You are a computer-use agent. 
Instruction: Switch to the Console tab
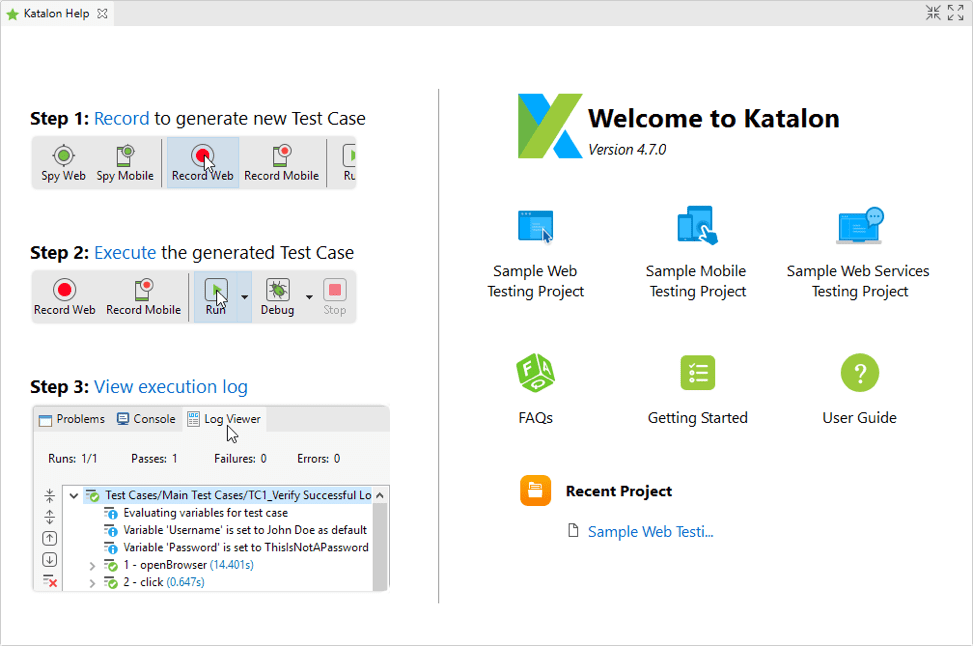point(146,419)
